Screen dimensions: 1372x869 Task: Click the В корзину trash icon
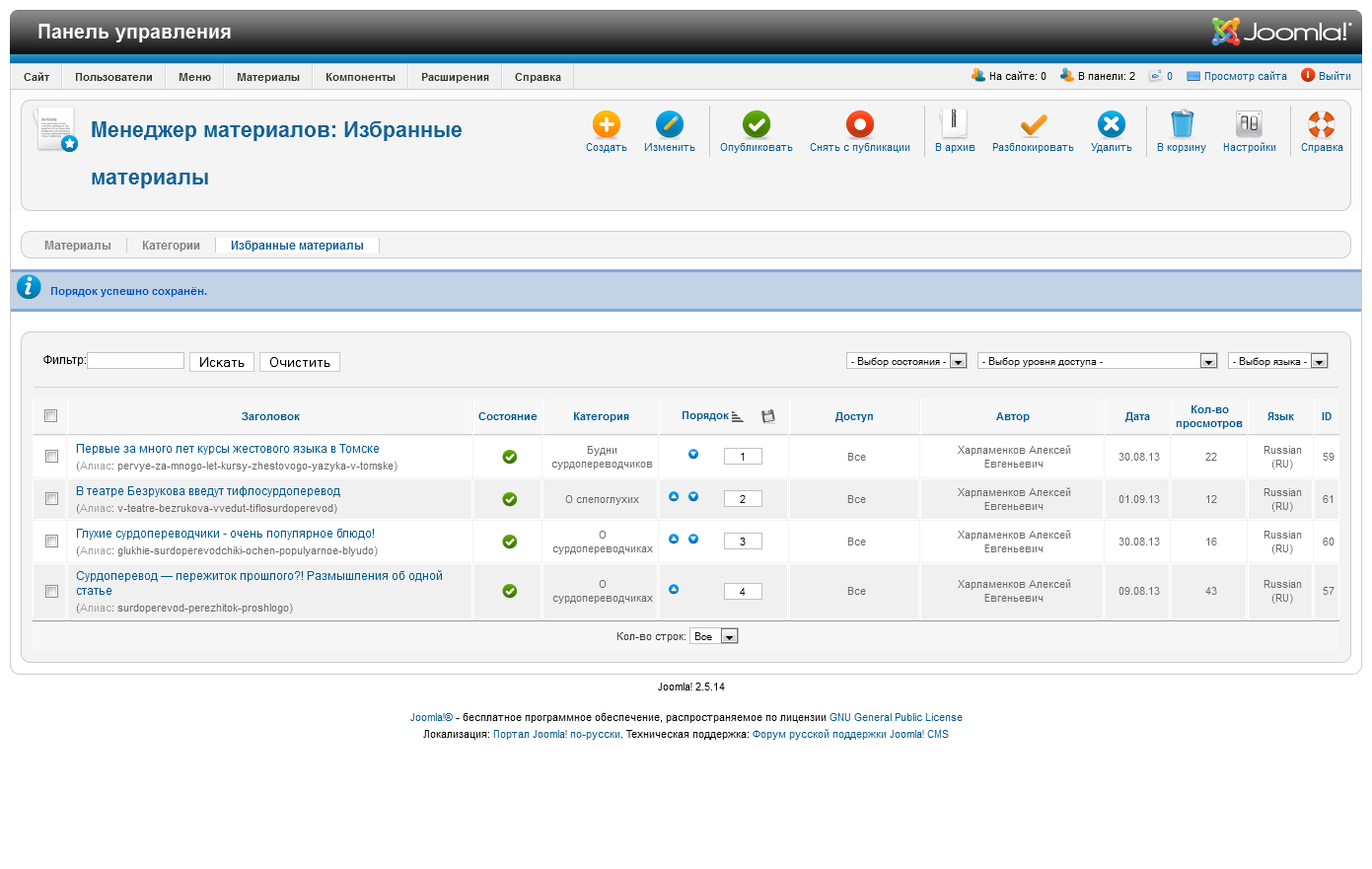(x=1182, y=124)
